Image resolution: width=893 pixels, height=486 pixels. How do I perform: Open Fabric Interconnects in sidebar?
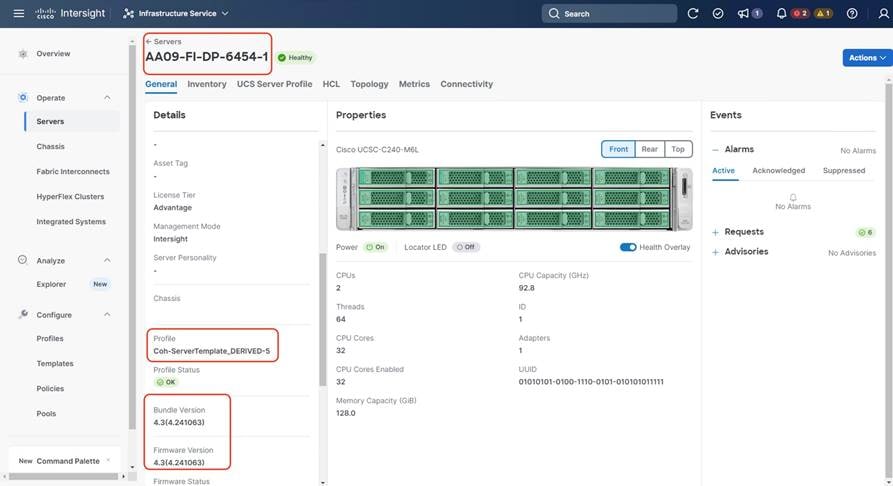(73, 171)
